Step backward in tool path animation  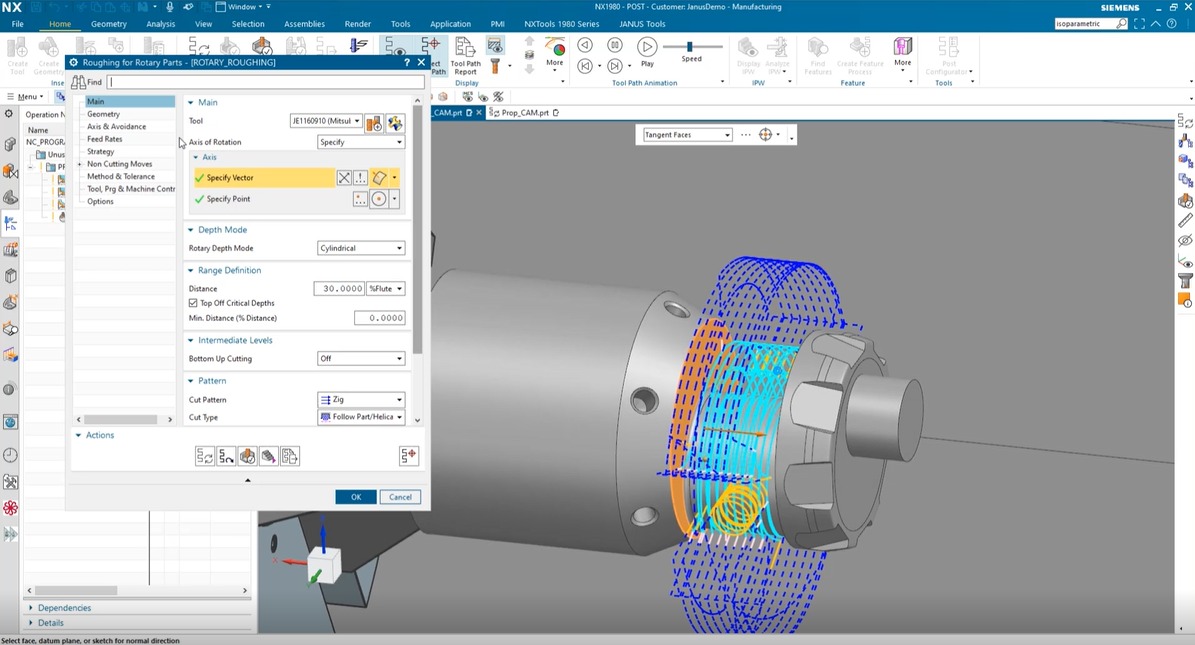tap(585, 45)
